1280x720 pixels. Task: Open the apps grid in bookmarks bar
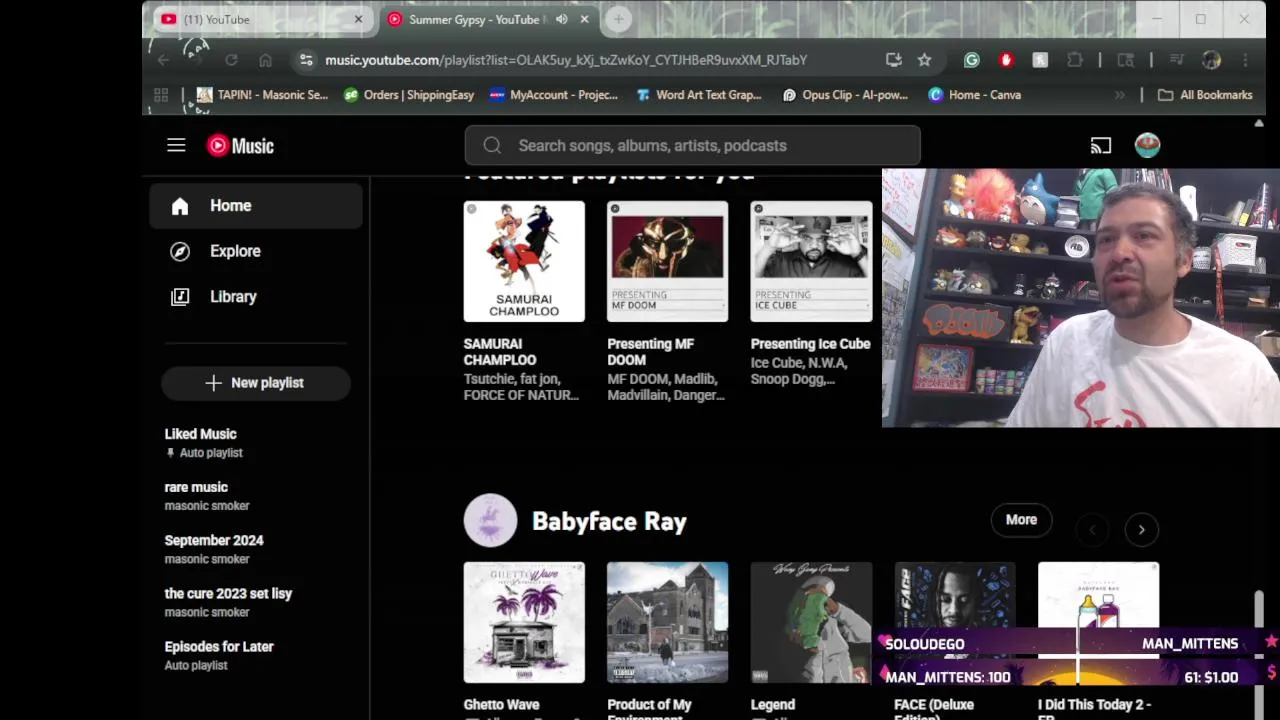(x=161, y=95)
